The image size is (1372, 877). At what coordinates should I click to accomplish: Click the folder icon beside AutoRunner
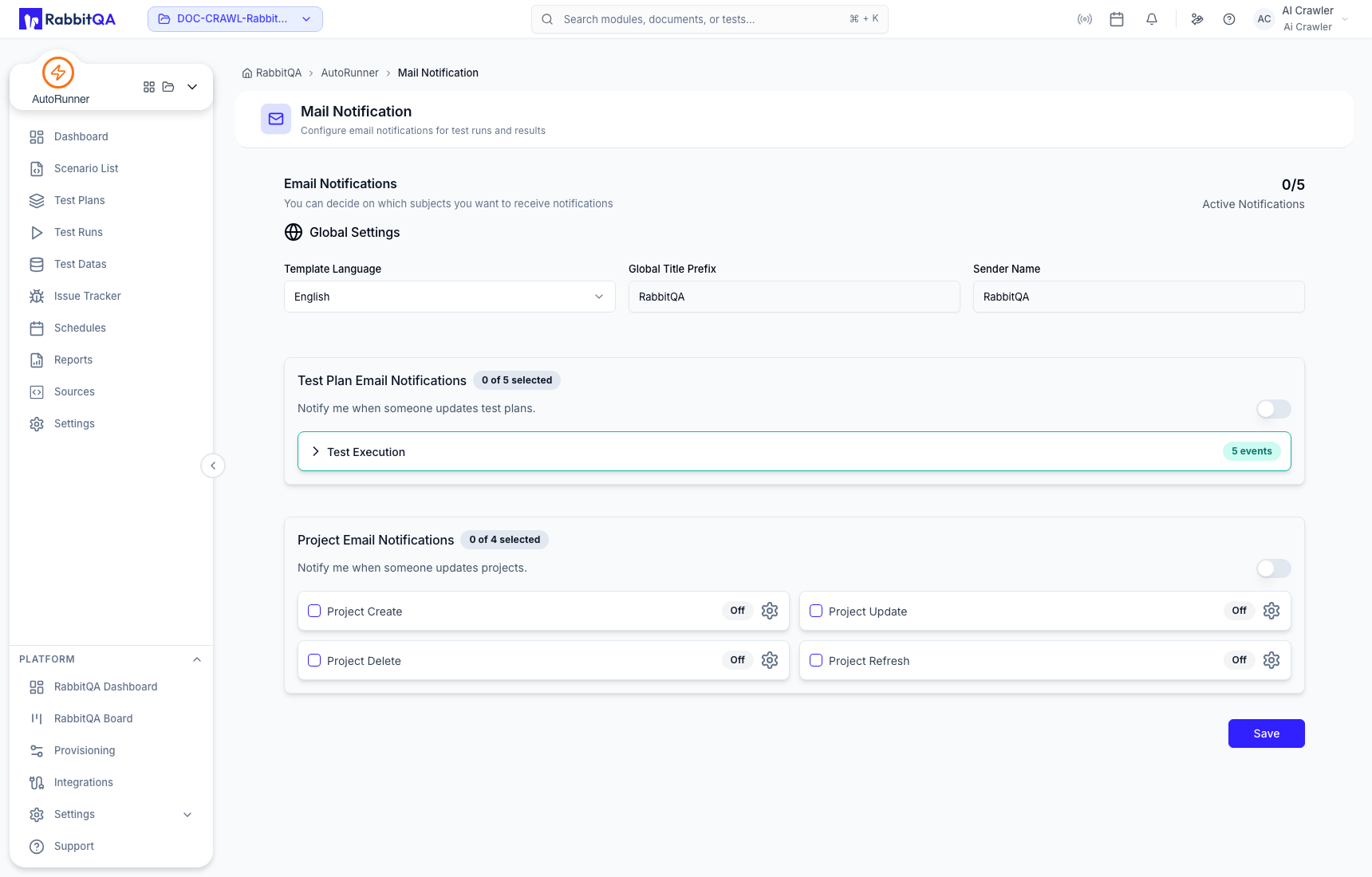coord(168,87)
